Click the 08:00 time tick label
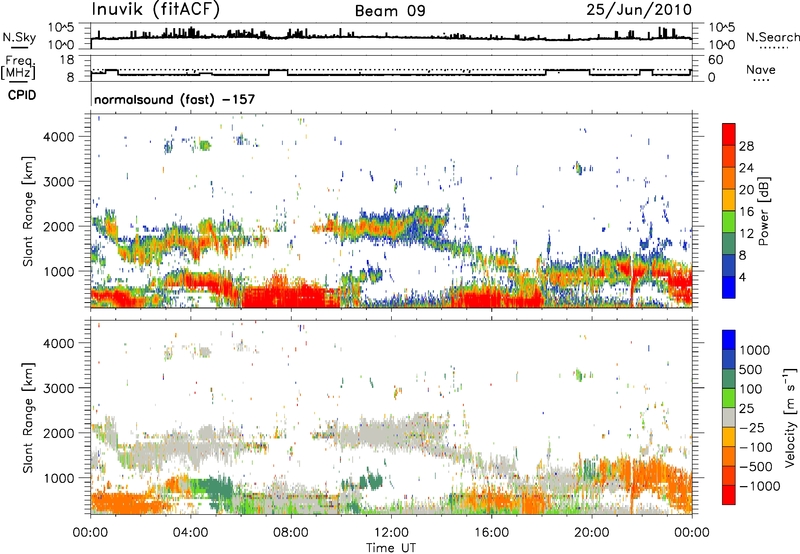800x554 pixels. 291,533
